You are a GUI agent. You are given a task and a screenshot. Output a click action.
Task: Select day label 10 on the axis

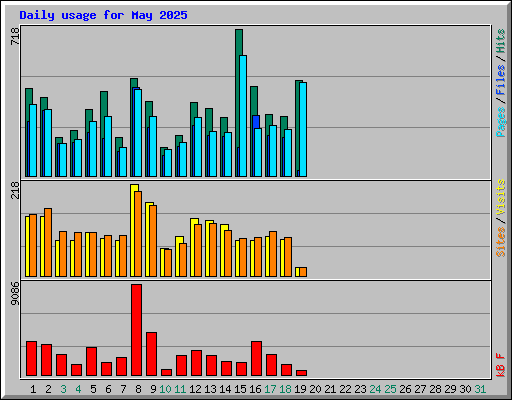[x=165, y=389]
